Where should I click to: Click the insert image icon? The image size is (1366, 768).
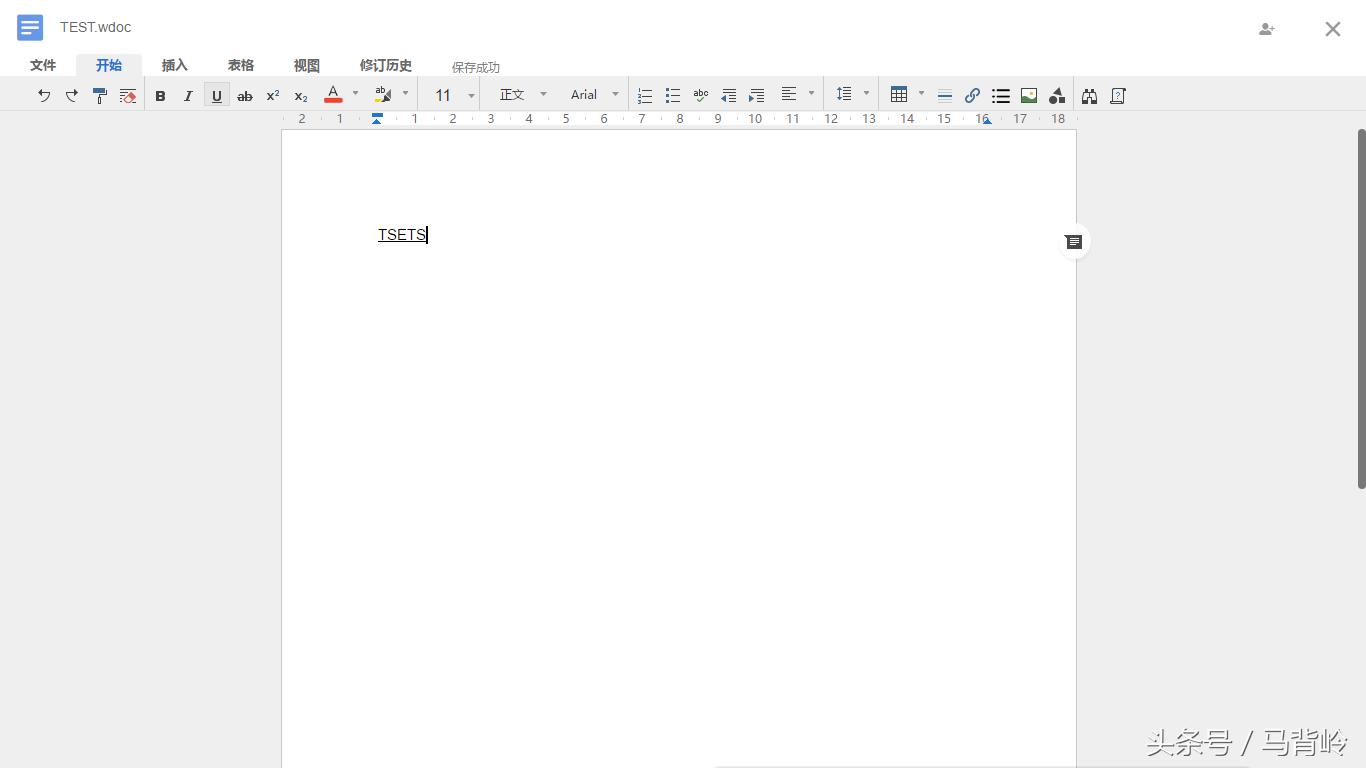tap(1029, 96)
